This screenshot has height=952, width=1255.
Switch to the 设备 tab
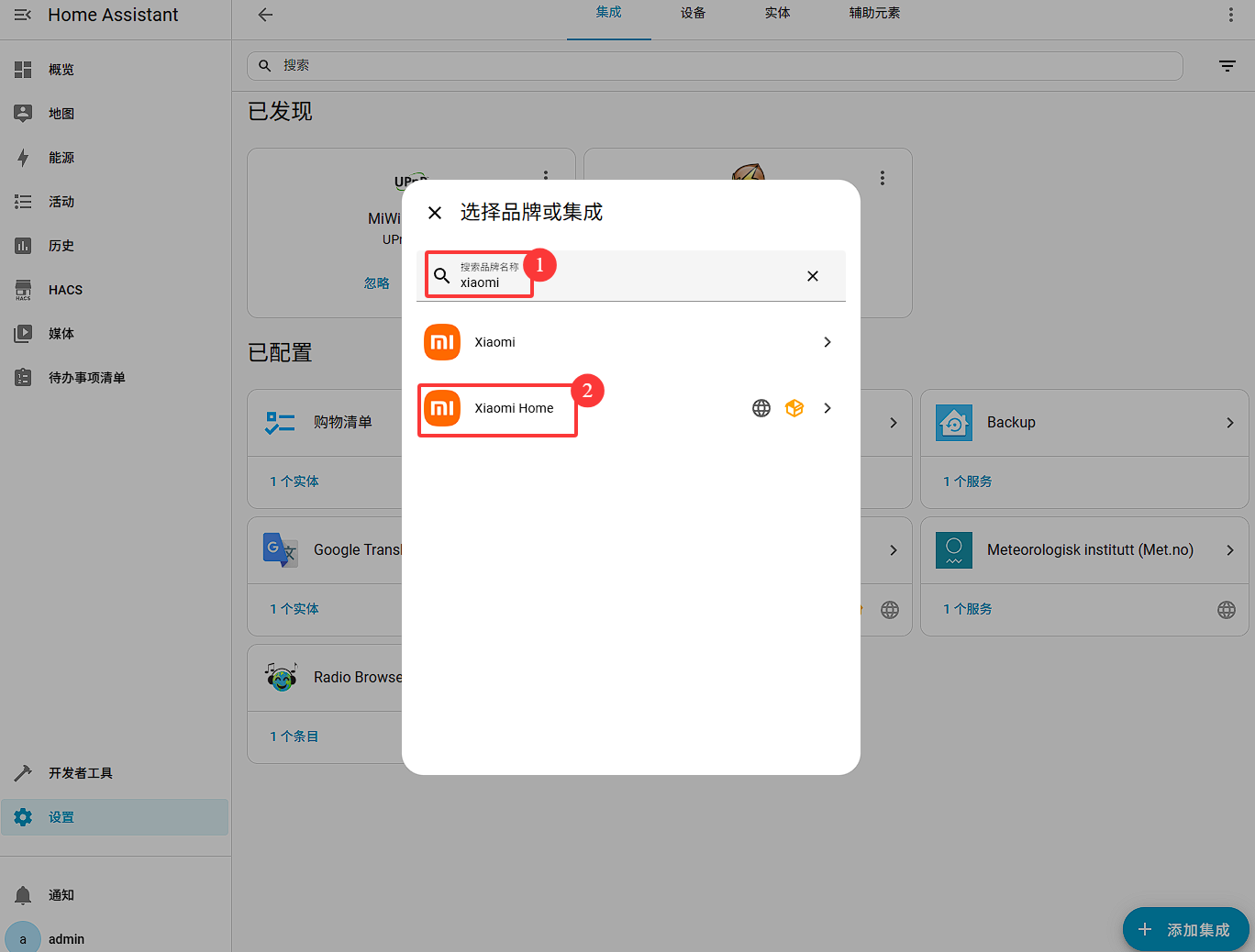(x=693, y=13)
